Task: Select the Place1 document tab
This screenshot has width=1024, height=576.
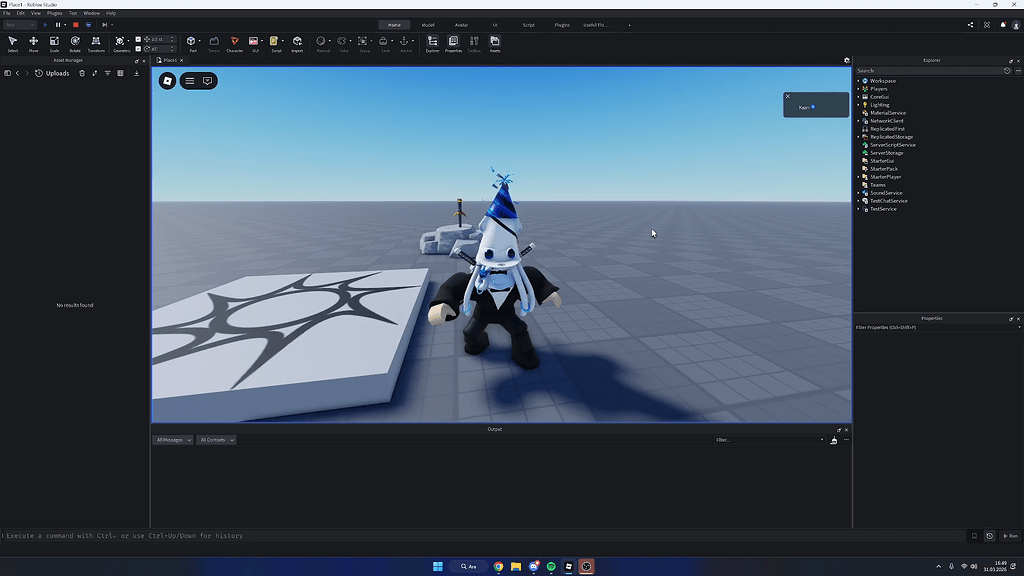Action: point(170,60)
